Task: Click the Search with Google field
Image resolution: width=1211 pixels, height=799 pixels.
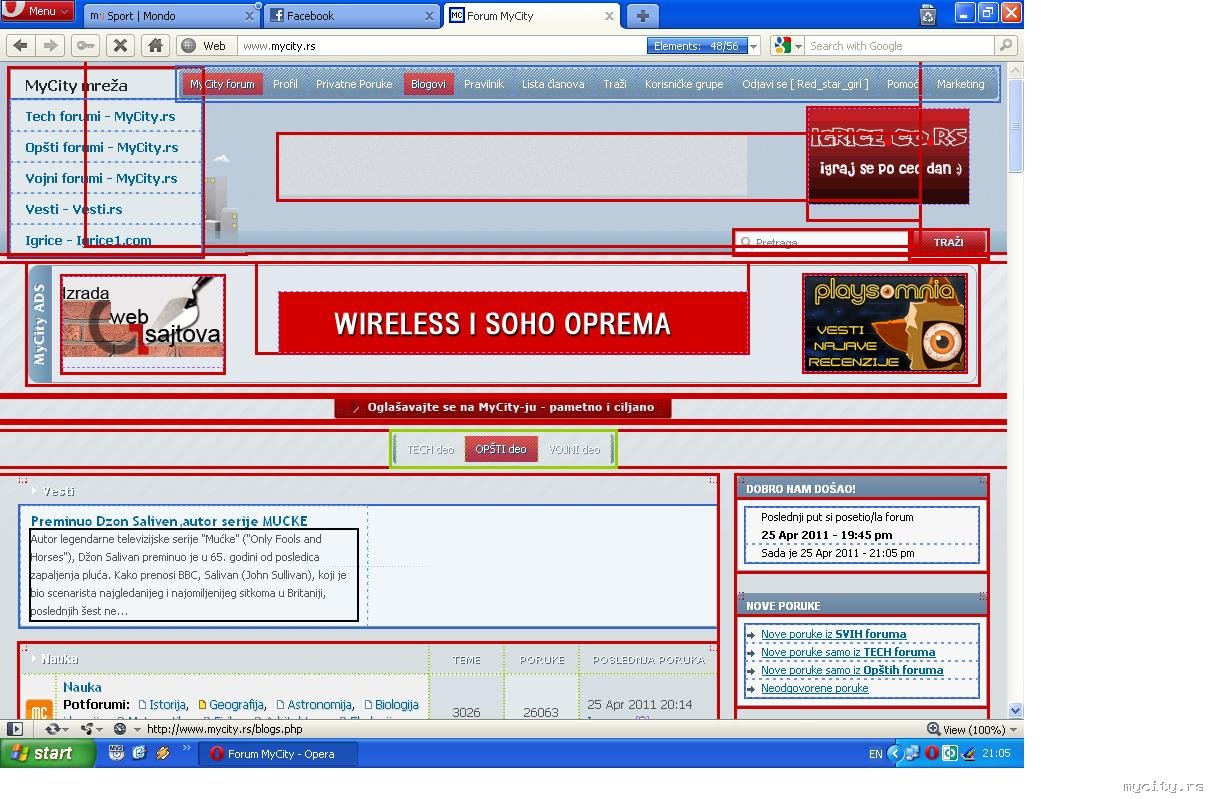Action: point(900,46)
